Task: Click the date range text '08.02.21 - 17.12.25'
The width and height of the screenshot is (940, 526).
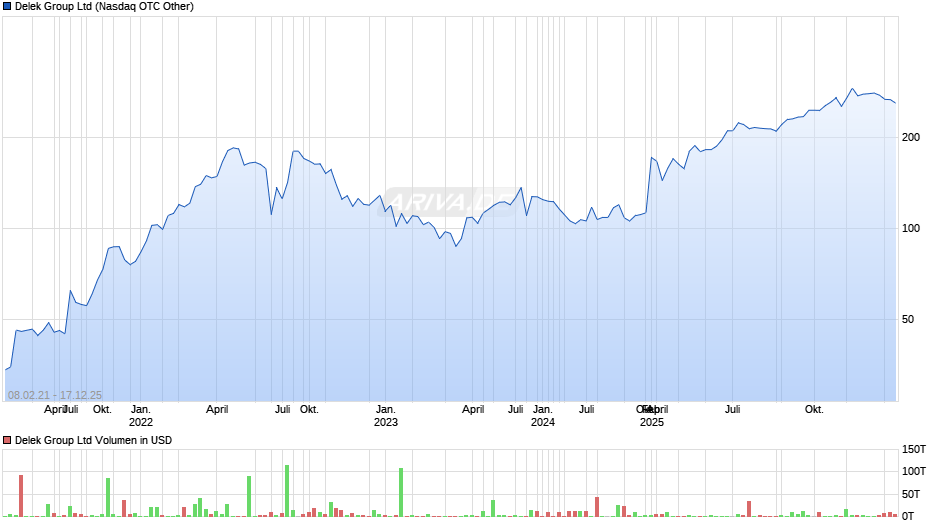Action: coord(55,395)
